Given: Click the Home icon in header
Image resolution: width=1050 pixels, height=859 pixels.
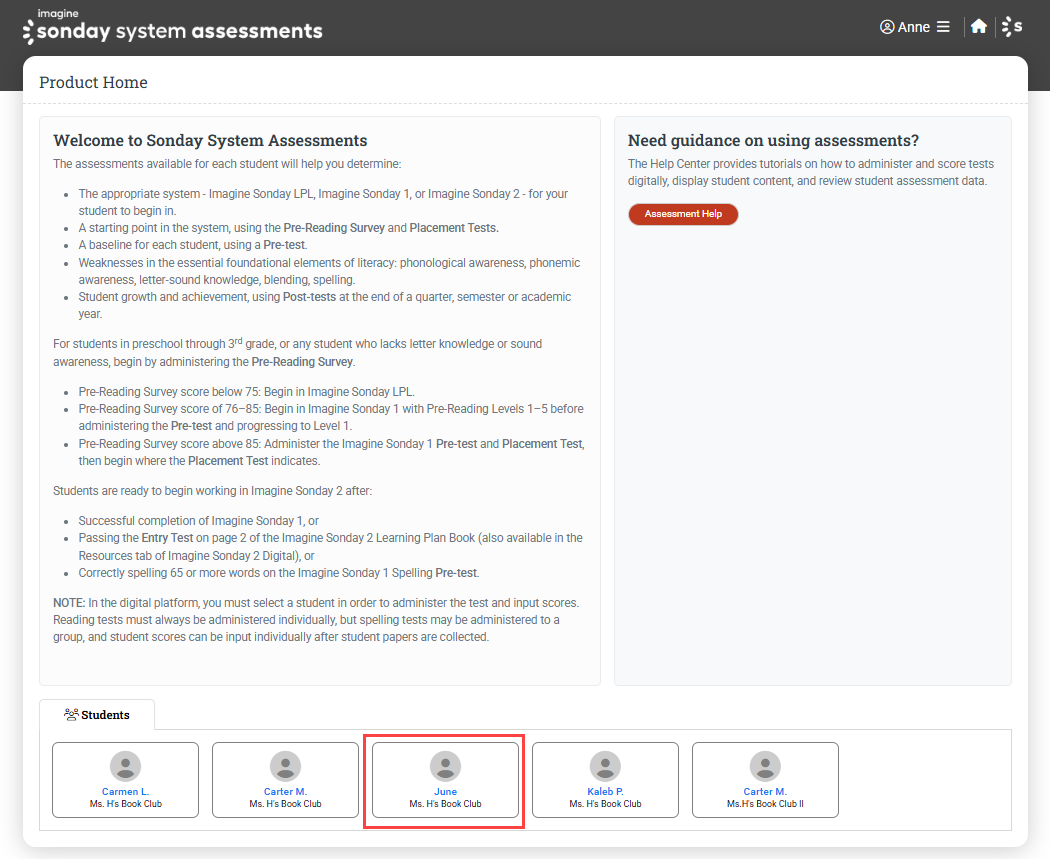Looking at the screenshot, I should click(x=979, y=27).
